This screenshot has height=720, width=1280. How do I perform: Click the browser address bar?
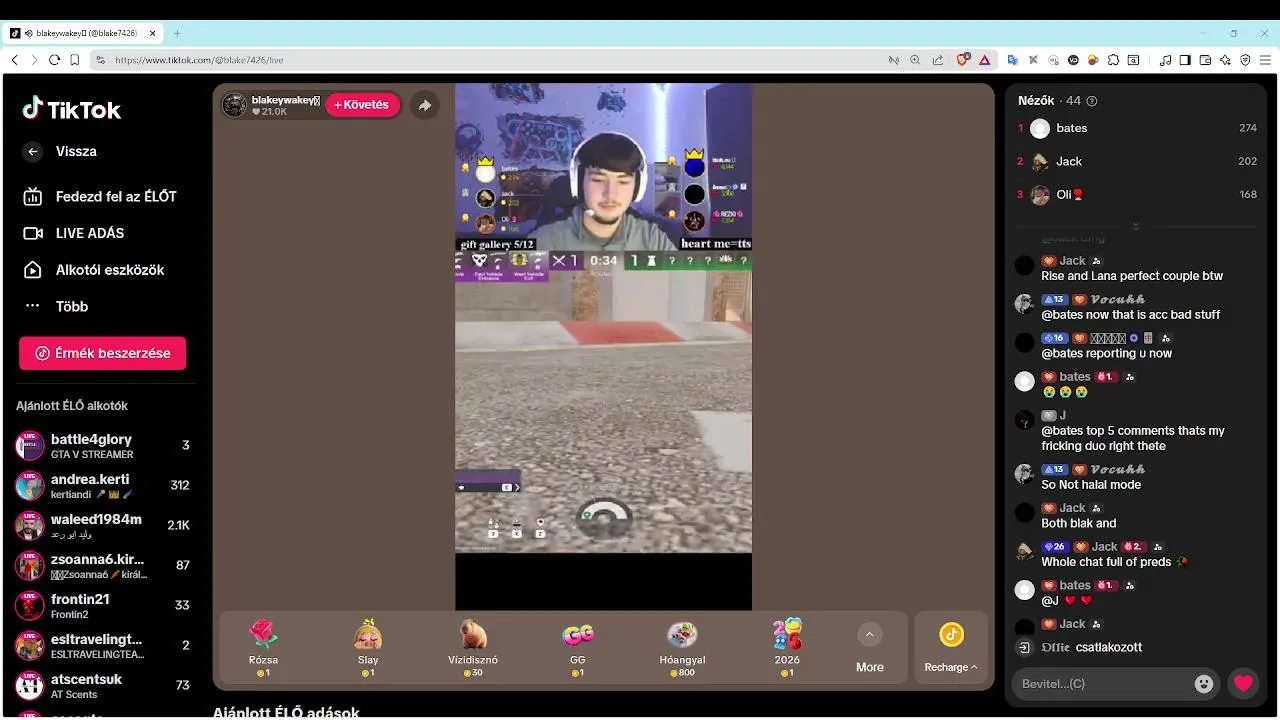[490, 60]
